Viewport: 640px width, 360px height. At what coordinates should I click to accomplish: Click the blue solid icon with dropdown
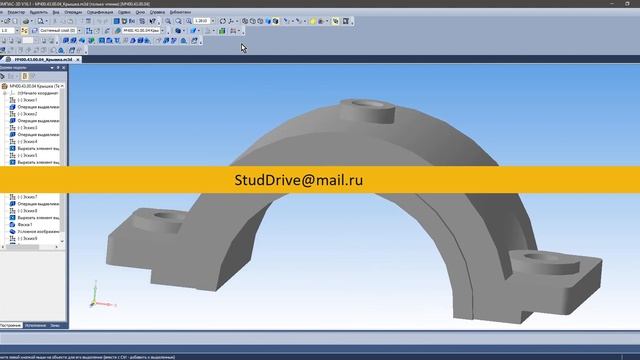[x=178, y=31]
